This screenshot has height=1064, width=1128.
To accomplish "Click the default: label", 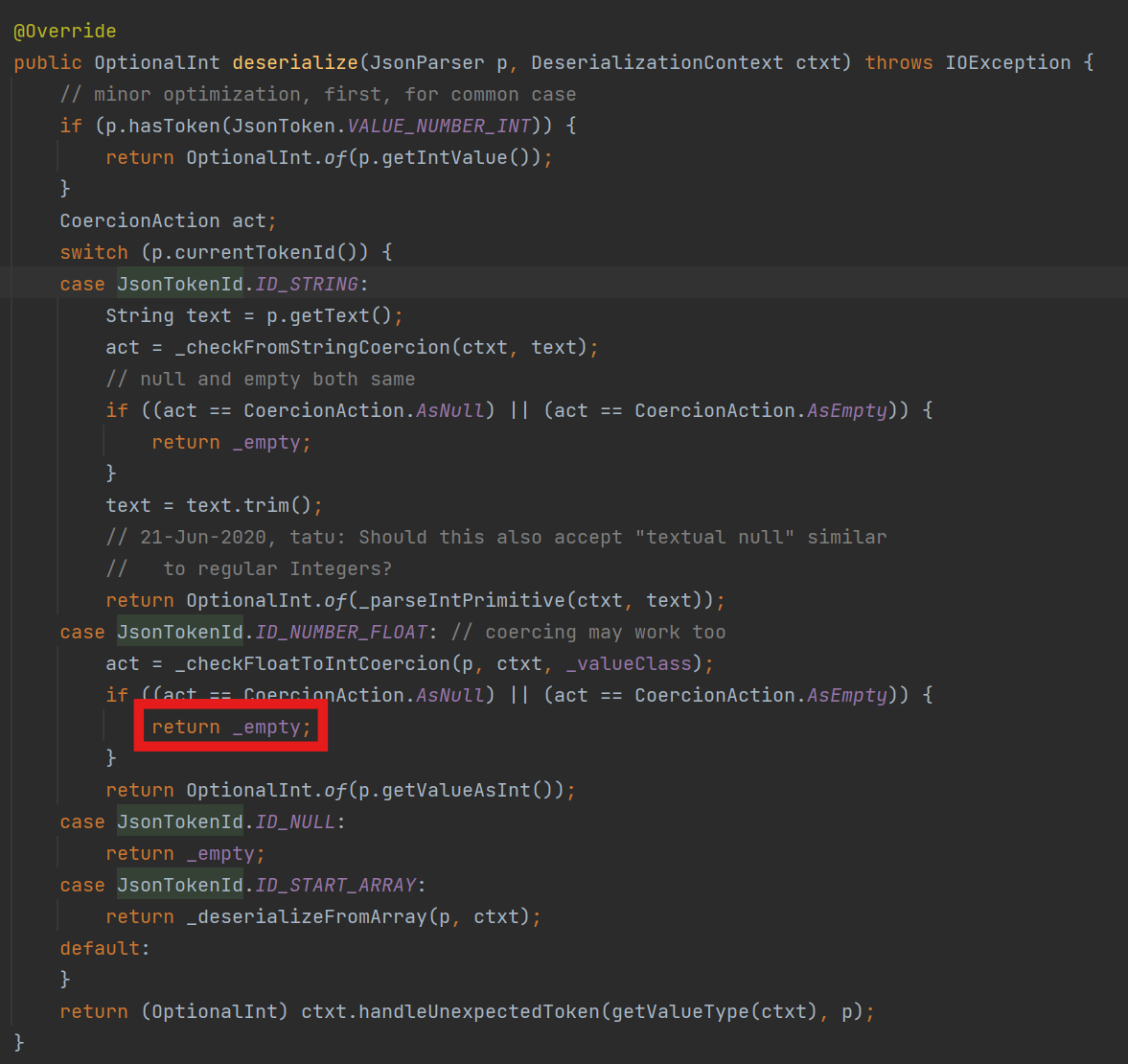I will coord(105,949).
